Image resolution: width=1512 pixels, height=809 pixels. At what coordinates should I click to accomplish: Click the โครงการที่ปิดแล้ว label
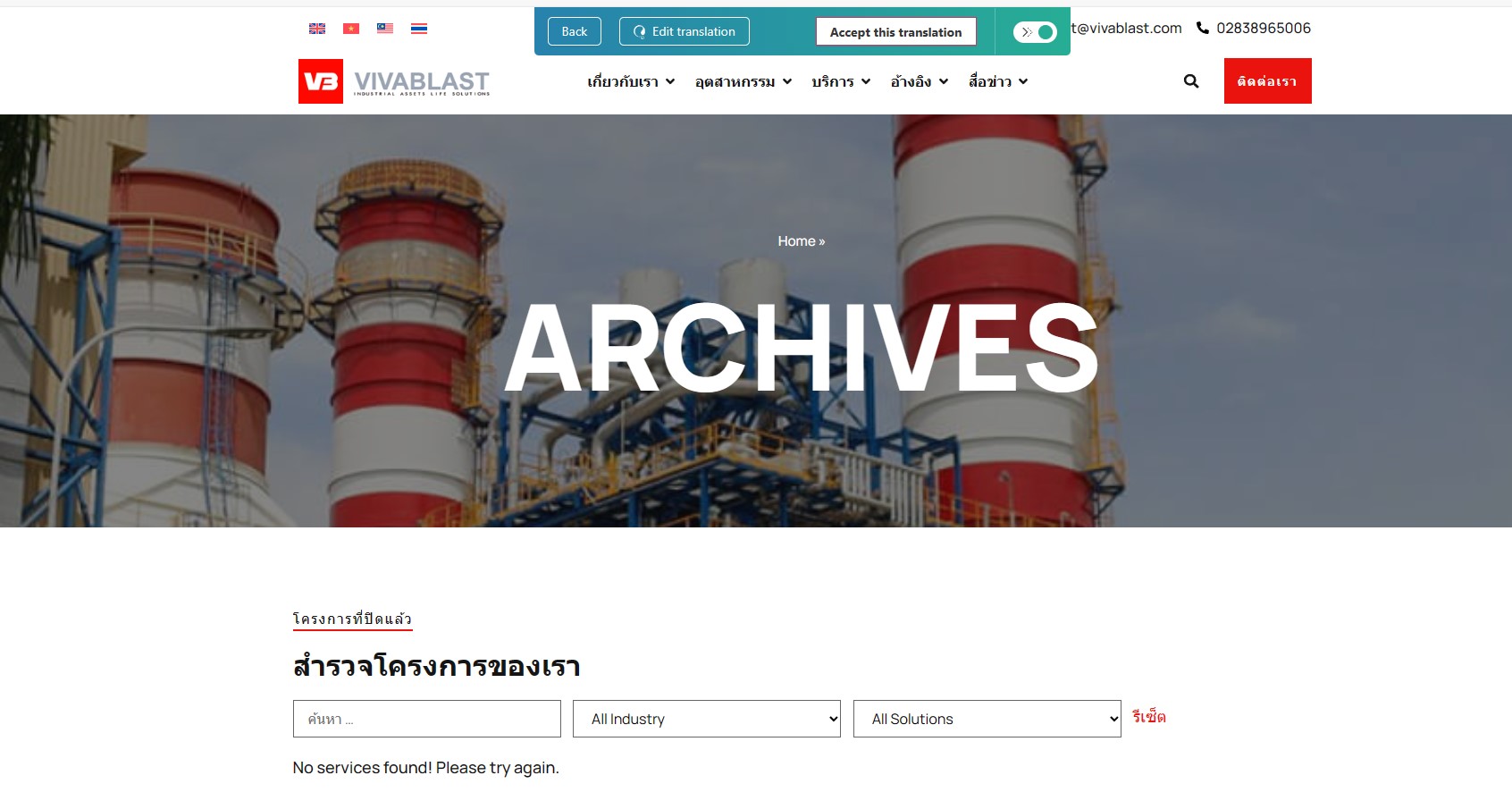pyautogui.click(x=353, y=619)
